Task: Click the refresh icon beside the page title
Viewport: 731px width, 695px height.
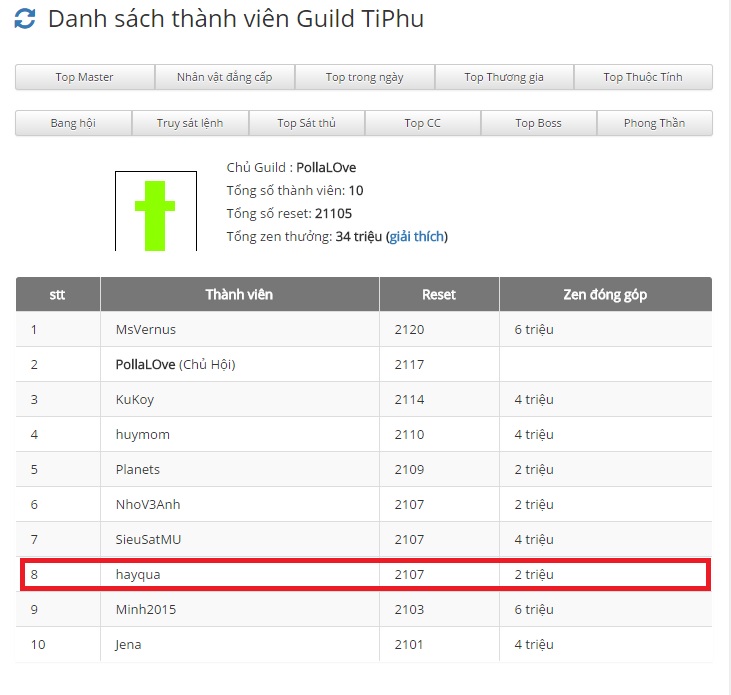Action: (25, 19)
